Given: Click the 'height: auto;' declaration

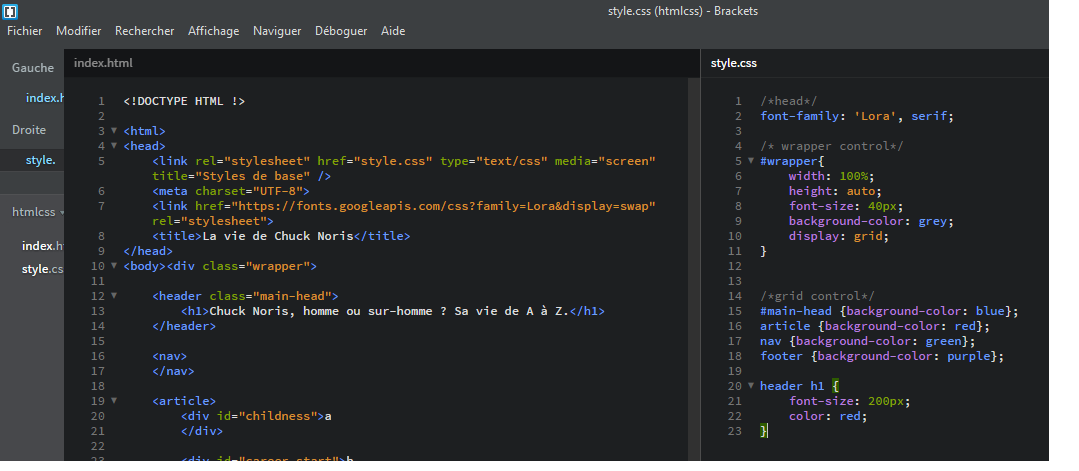Looking at the screenshot, I should tap(835, 191).
